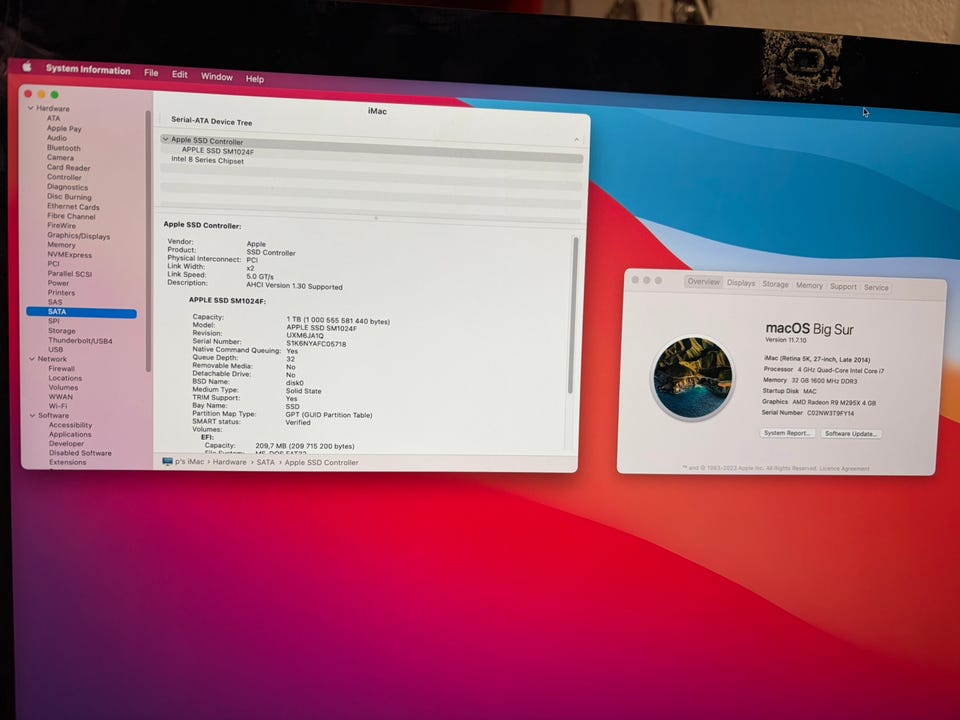Select Accessibility under Software
This screenshot has width=960, height=720.
[70, 425]
